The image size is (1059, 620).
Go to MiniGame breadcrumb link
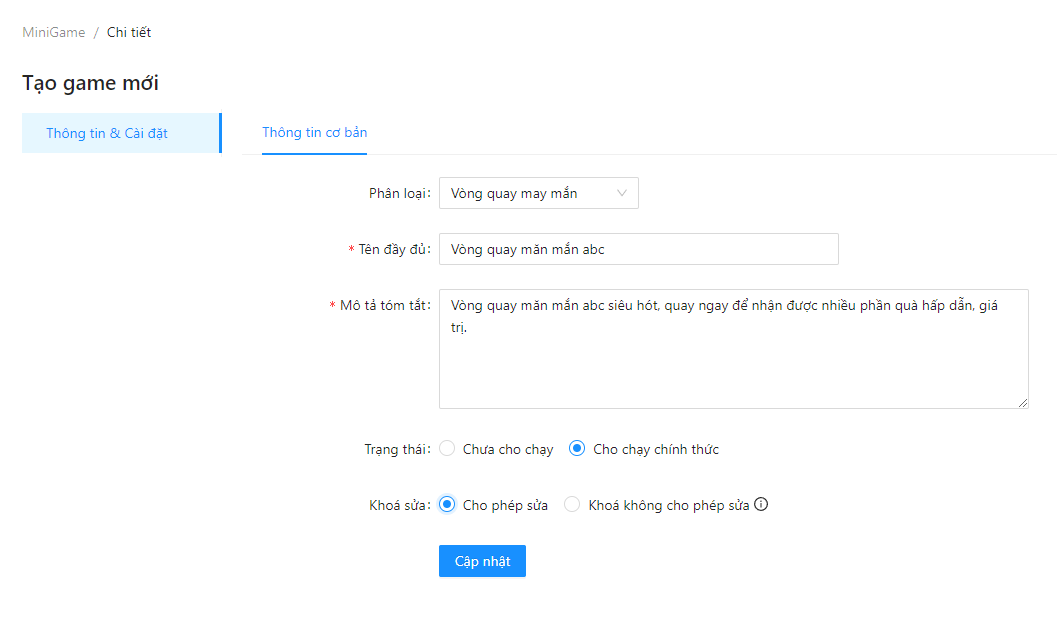tap(54, 32)
